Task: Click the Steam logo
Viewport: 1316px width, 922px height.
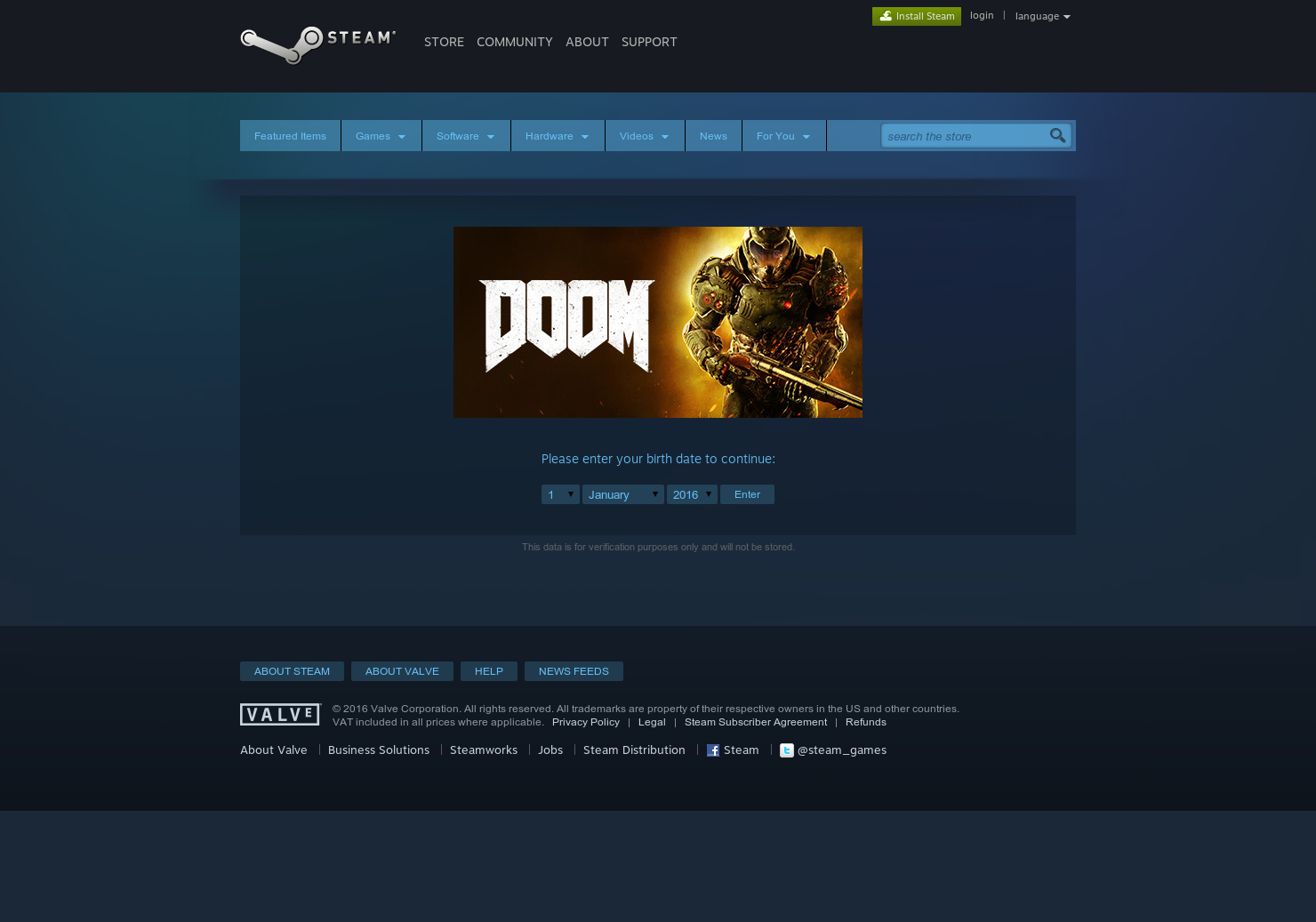Action: (317, 45)
